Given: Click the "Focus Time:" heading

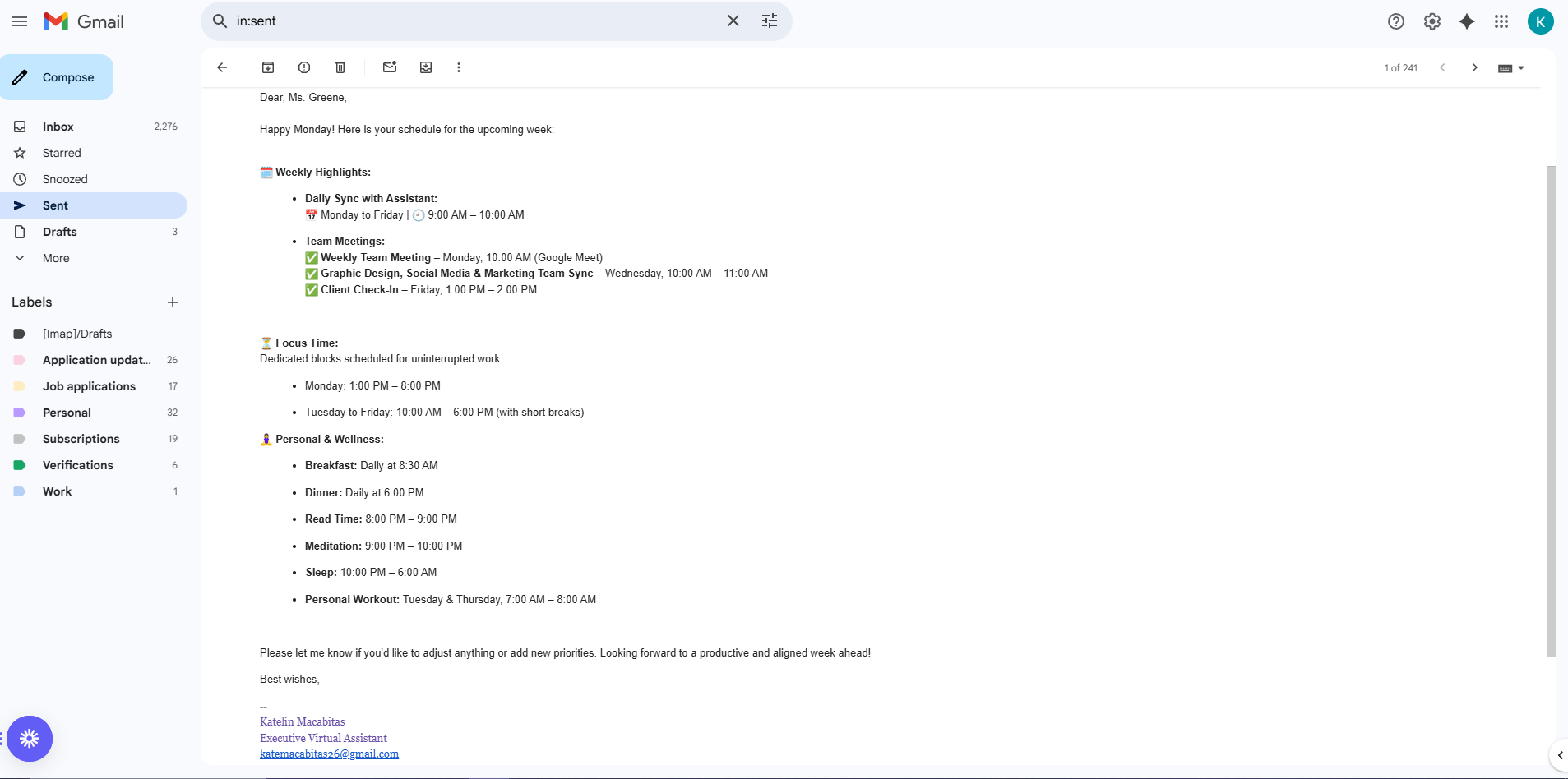Looking at the screenshot, I should (307, 343).
